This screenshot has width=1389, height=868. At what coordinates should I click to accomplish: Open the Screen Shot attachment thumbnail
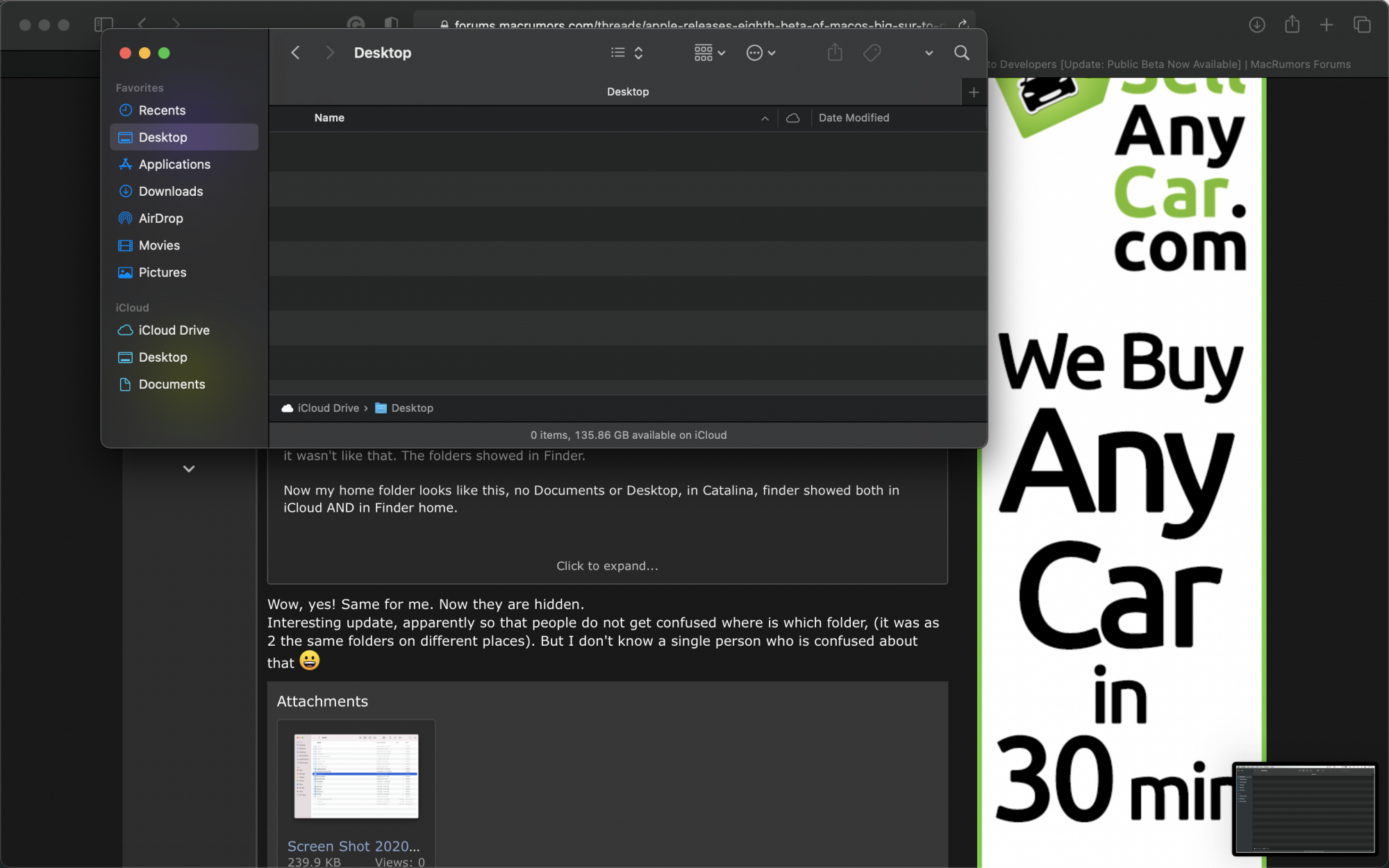(x=356, y=776)
